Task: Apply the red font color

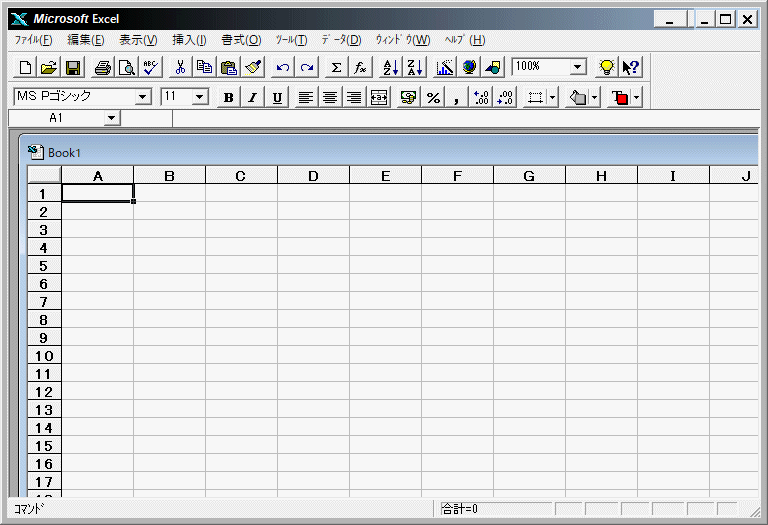Action: coord(620,97)
